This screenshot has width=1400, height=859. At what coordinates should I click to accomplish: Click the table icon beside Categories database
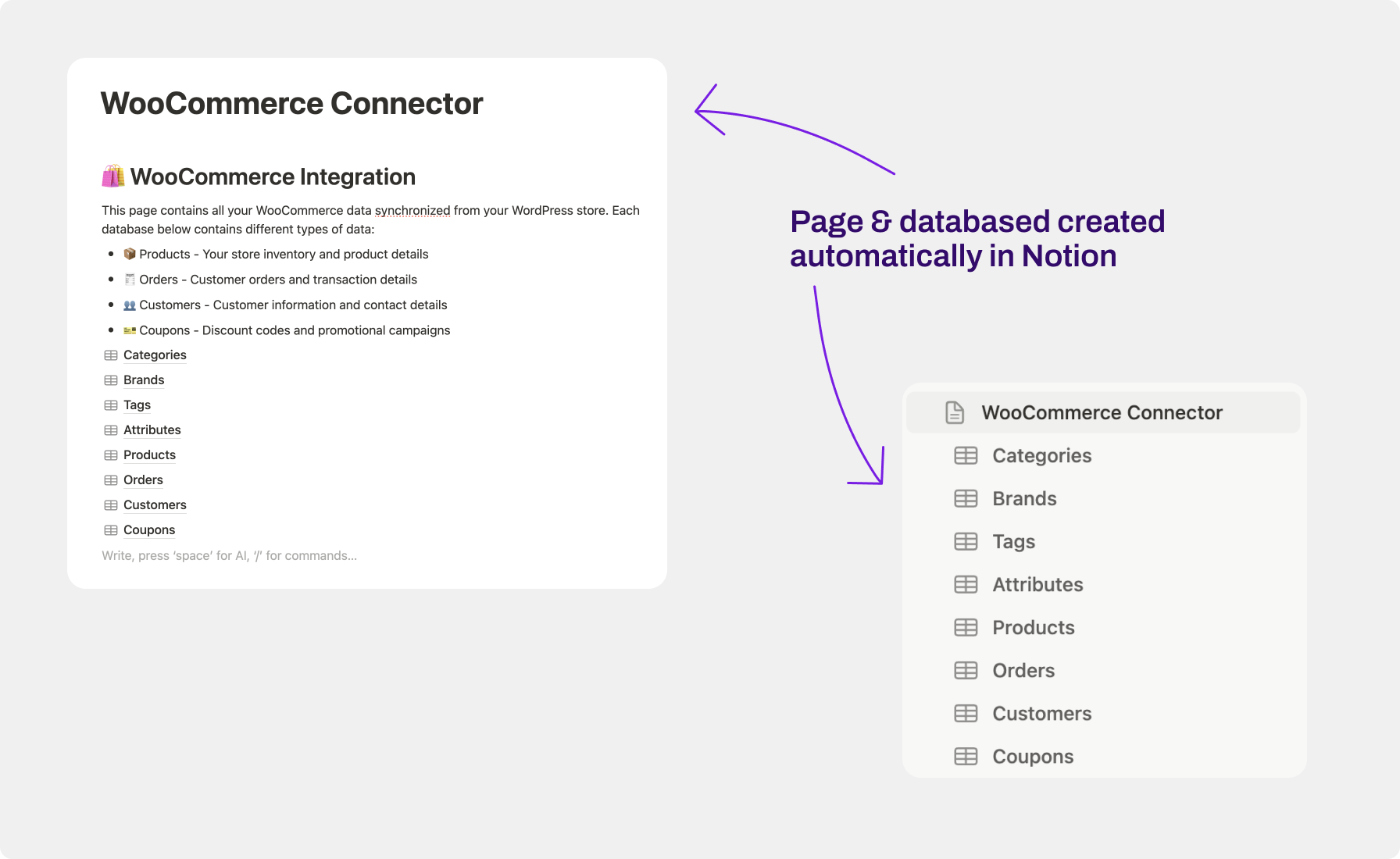[110, 355]
